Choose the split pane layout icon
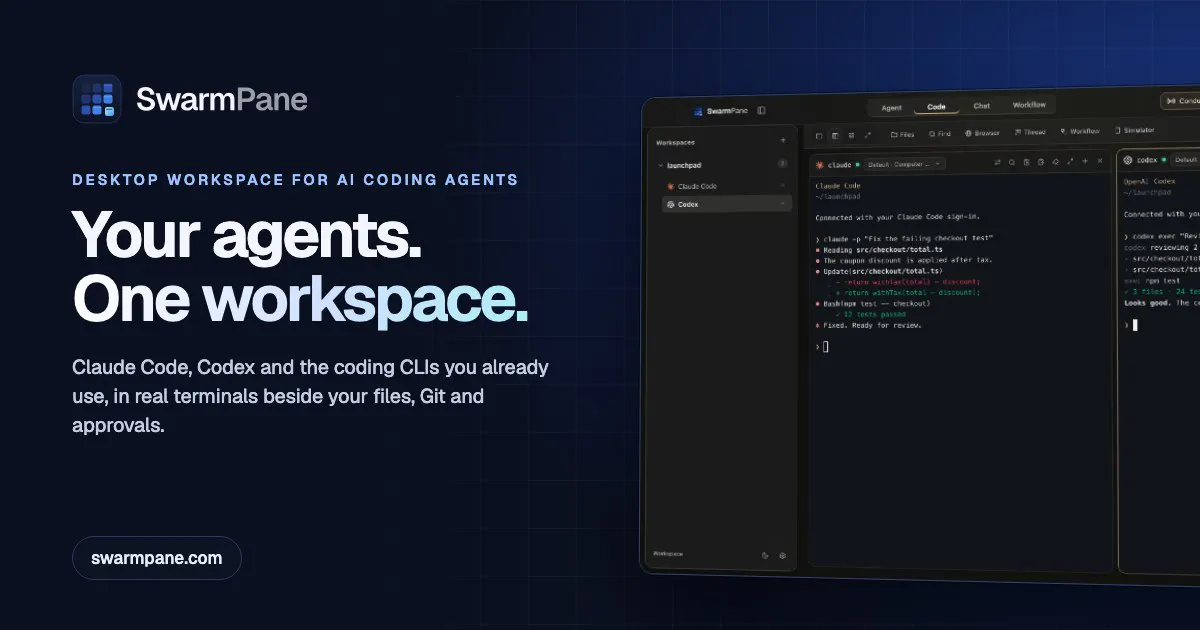This screenshot has height=630, width=1200. click(x=835, y=135)
